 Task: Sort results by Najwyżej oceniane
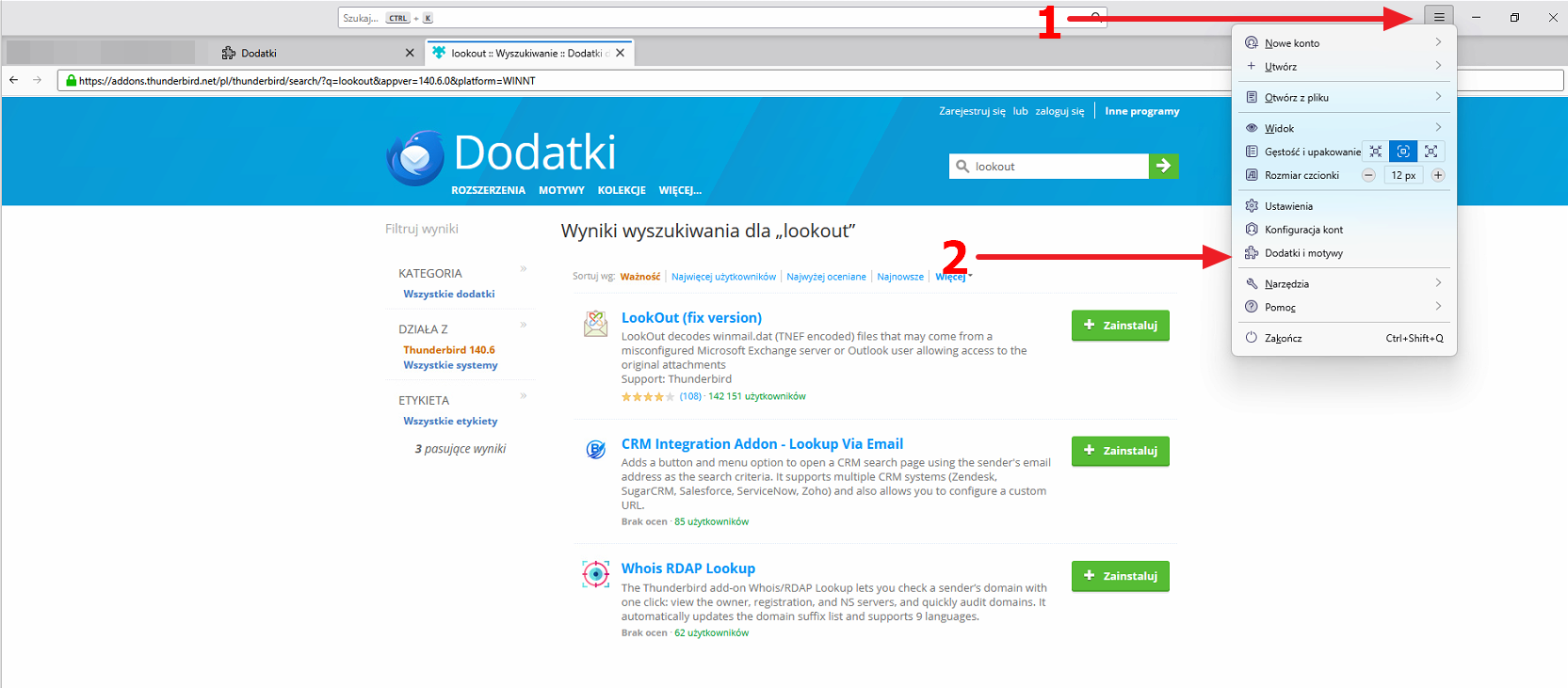pyautogui.click(x=826, y=277)
